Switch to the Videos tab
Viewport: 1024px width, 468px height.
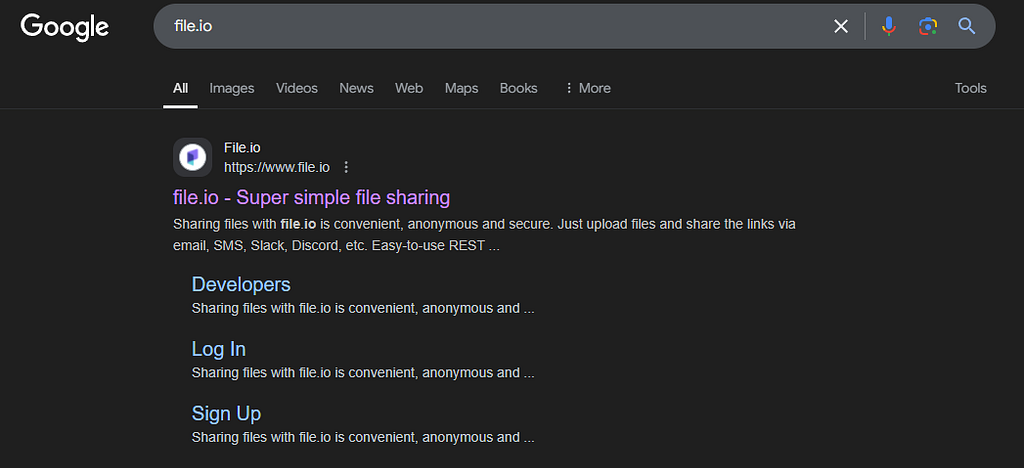(296, 88)
